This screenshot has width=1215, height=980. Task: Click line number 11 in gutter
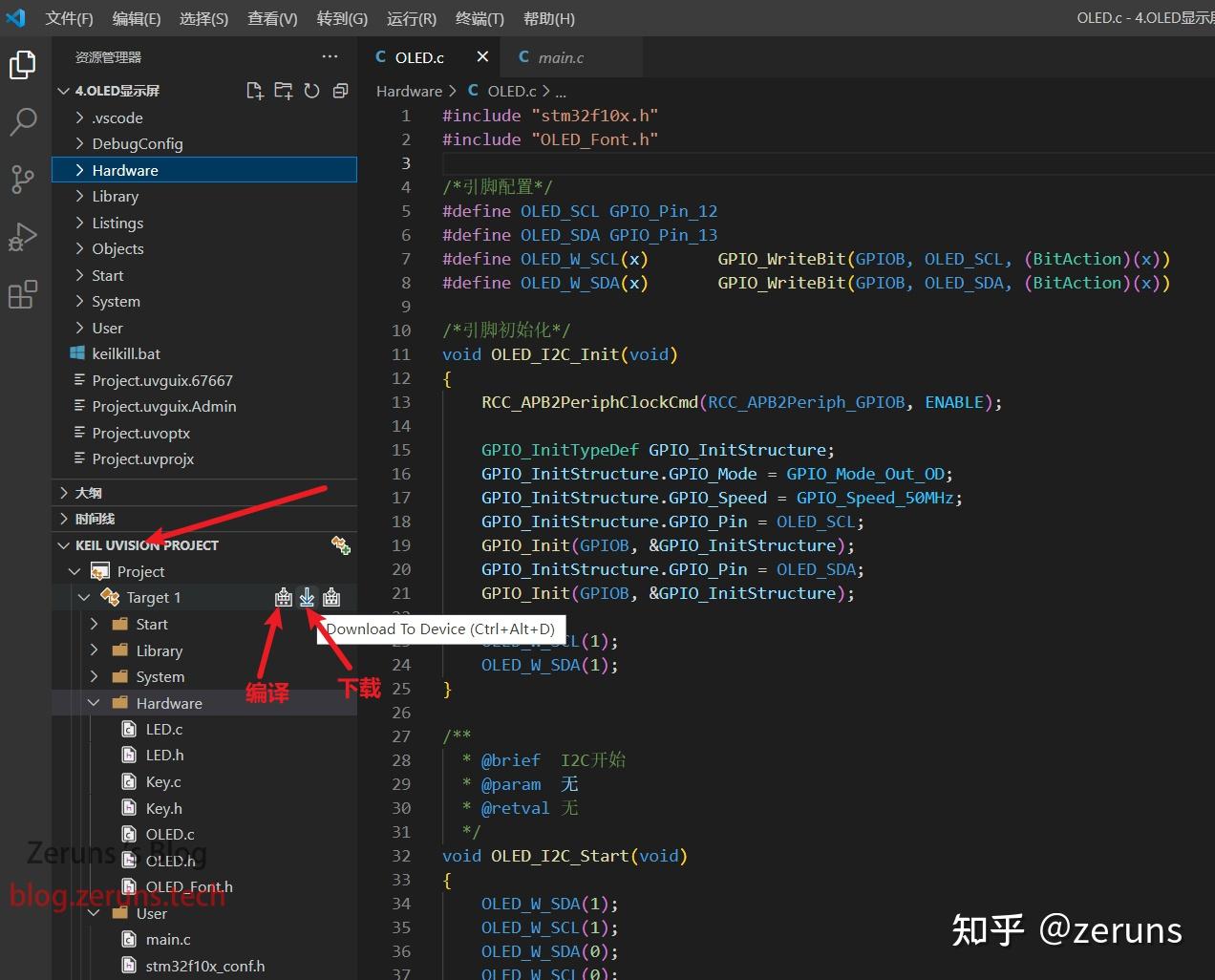(x=401, y=354)
